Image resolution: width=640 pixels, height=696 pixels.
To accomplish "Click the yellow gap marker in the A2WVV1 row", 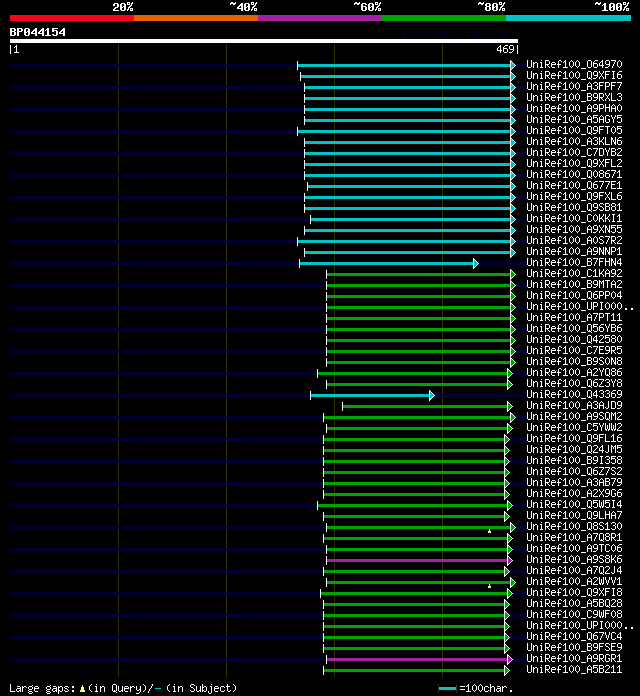I will (490, 586).
